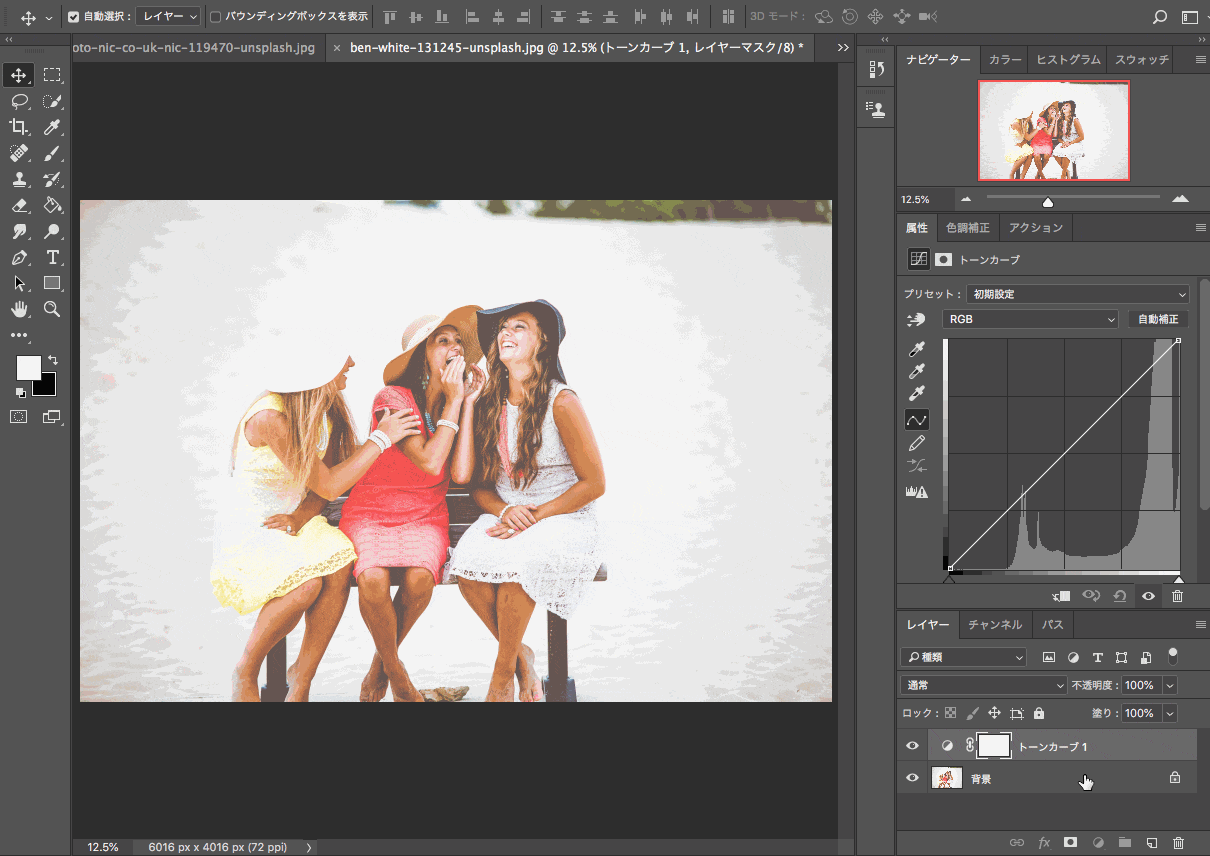Viewport: 1210px width, 856px height.
Task: Switch to the チャンネル tab
Action: (995, 625)
